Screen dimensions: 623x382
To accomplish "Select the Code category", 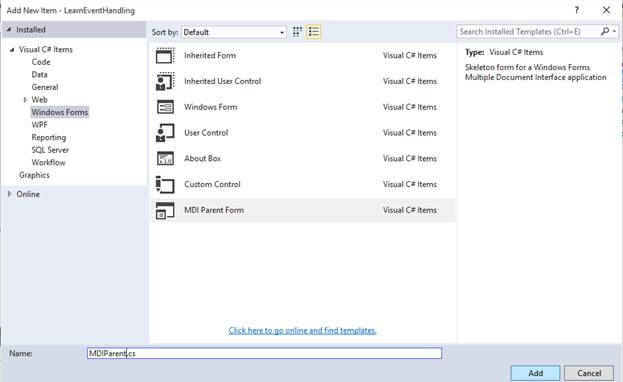I will pos(41,62).
